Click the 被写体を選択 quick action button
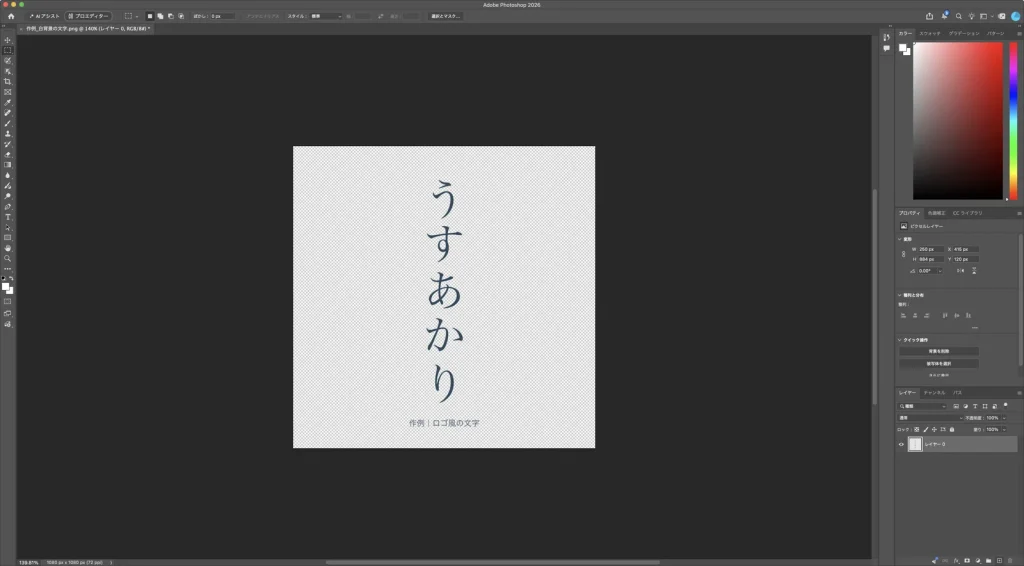Viewport: 1024px width, 566px height. [938, 364]
